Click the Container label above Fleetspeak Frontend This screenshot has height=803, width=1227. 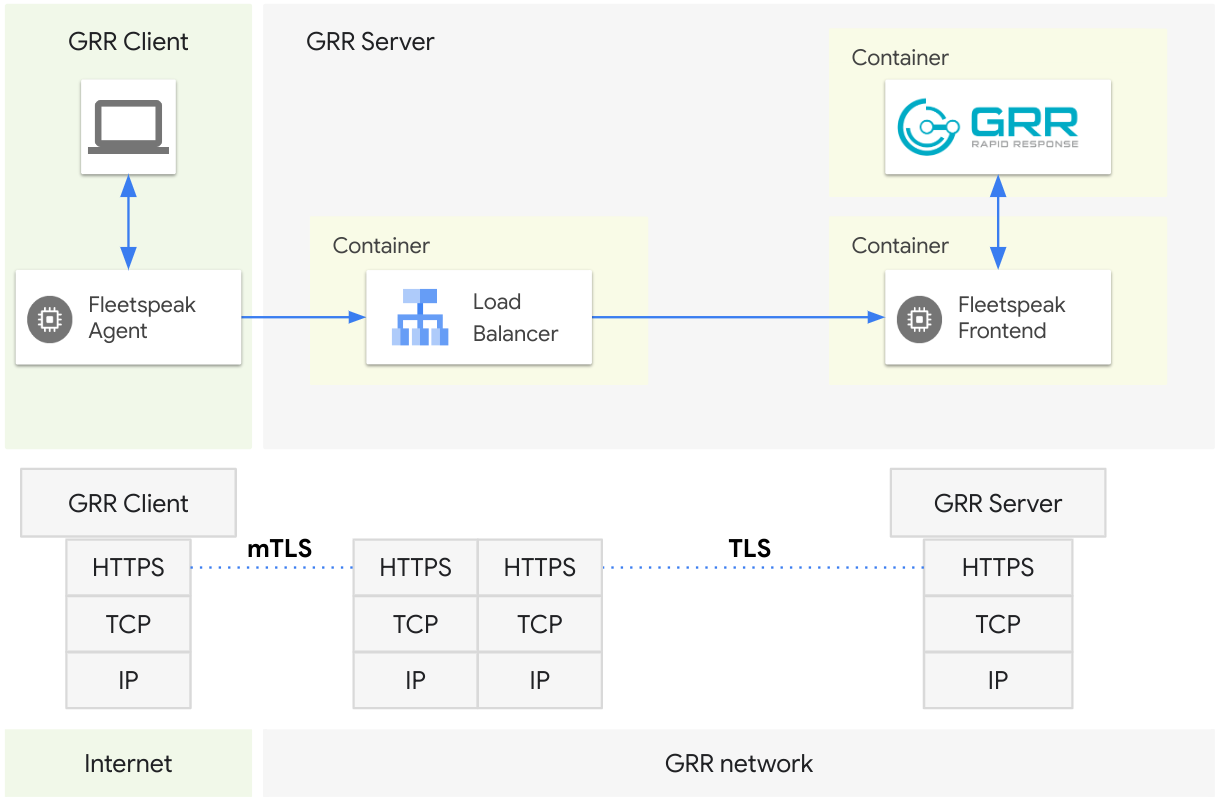[x=900, y=246]
